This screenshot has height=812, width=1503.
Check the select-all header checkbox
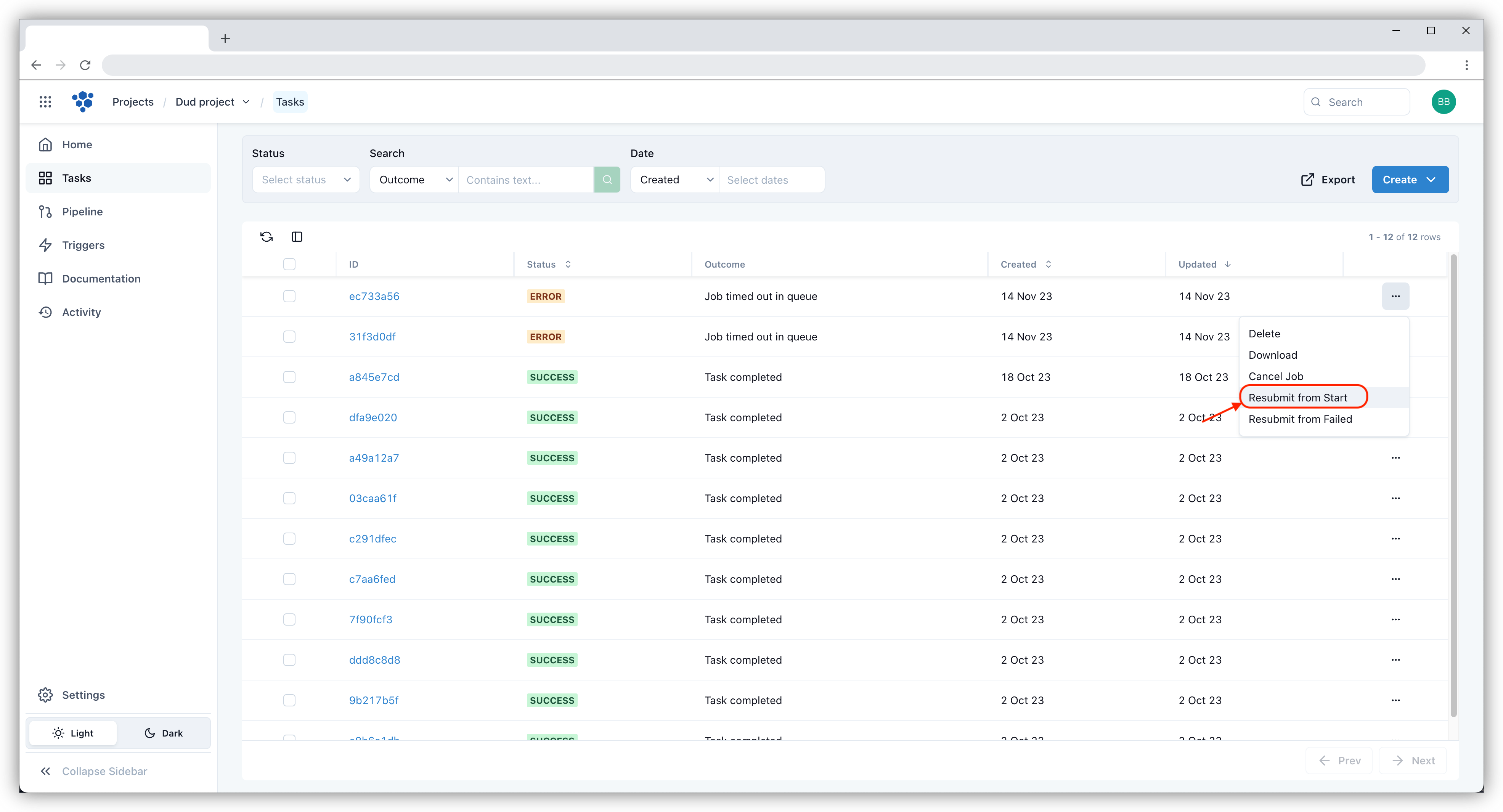pos(289,264)
